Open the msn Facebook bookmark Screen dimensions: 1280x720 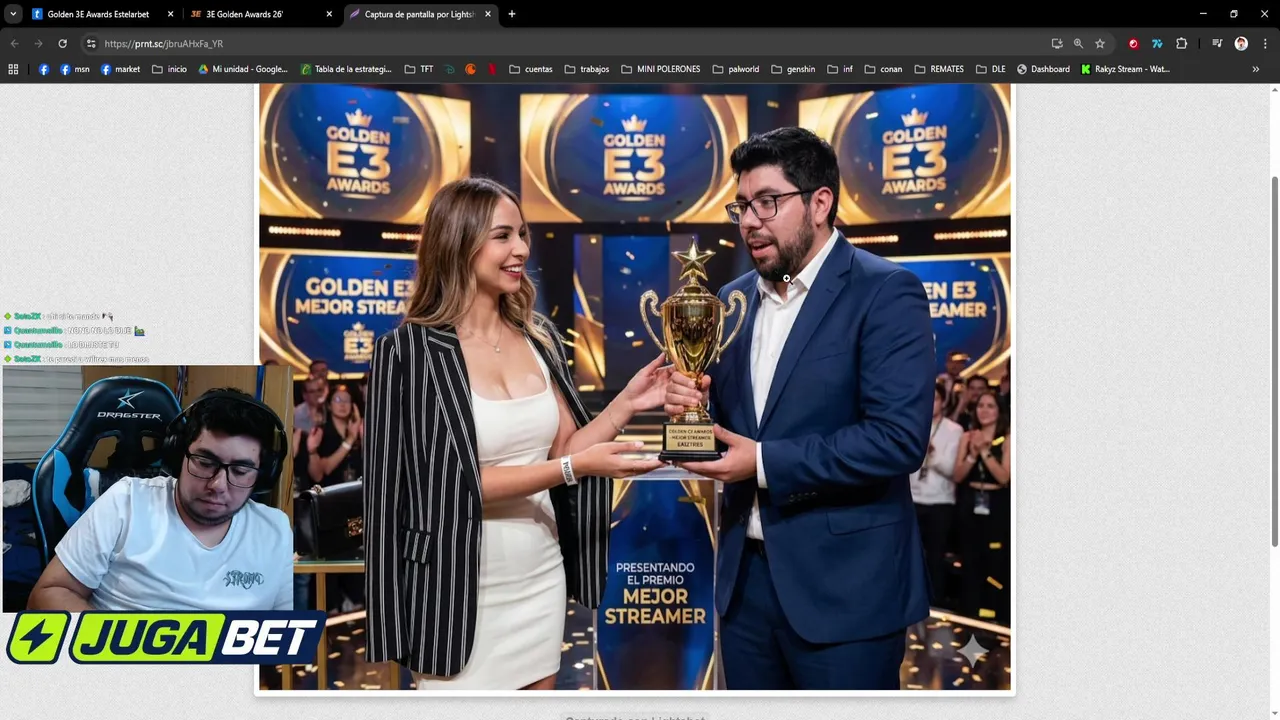click(74, 69)
